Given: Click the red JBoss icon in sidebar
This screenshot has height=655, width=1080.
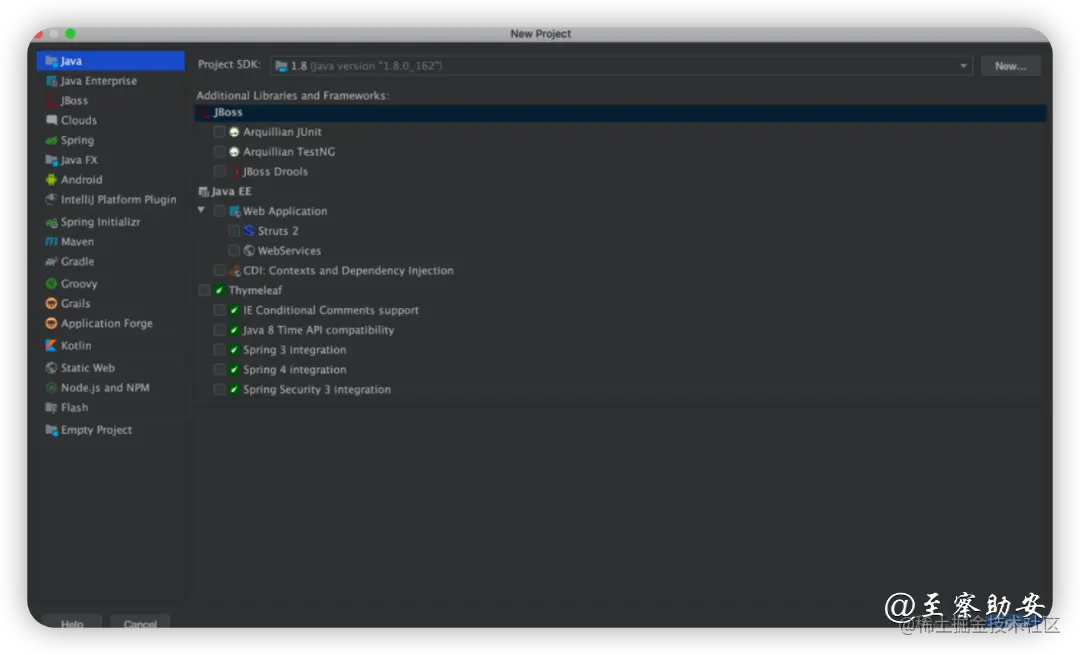Looking at the screenshot, I should [51, 101].
